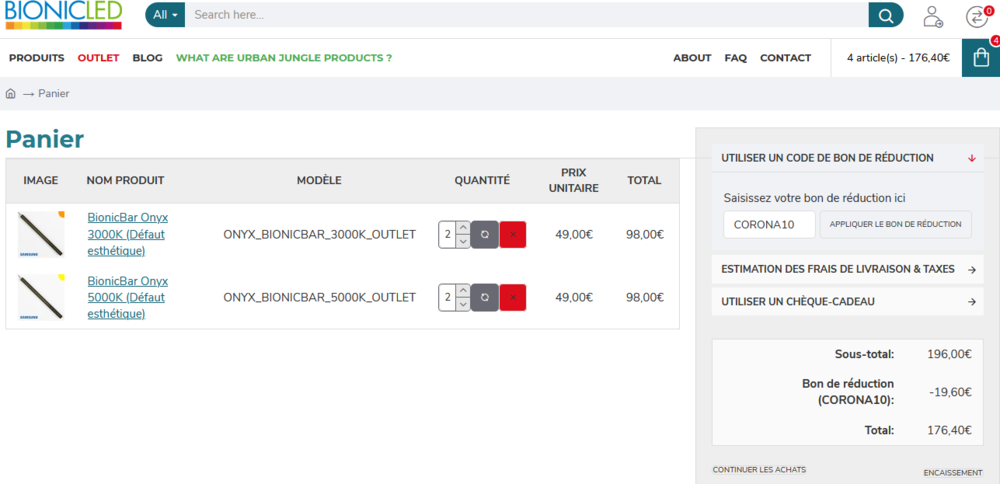The width and height of the screenshot is (1000, 484).
Task: Click quantity field of Onyx 3000K
Action: [x=448, y=235]
